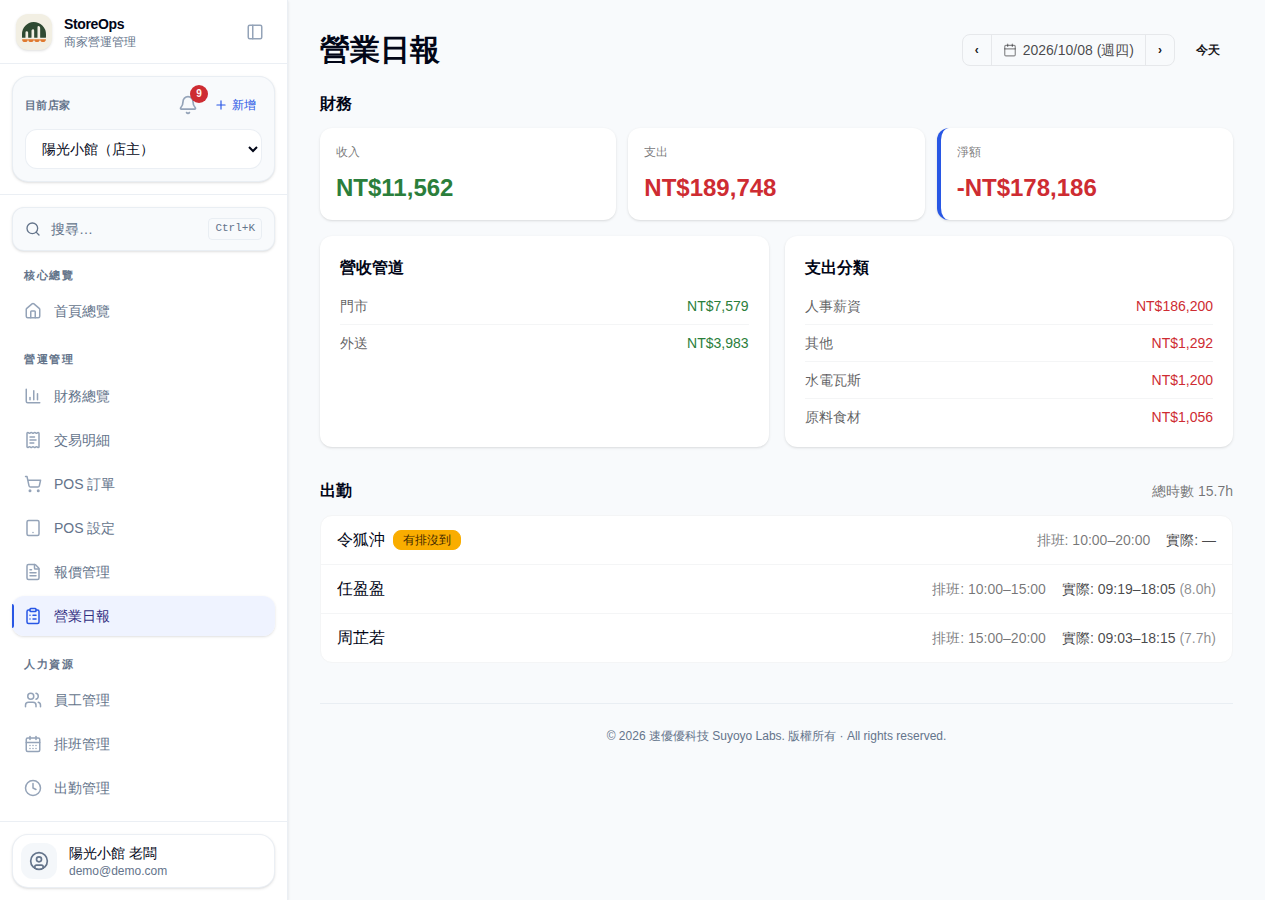Click the 人事薪資 expense row label
Screen dimensions: 1280x900
click(x=833, y=306)
